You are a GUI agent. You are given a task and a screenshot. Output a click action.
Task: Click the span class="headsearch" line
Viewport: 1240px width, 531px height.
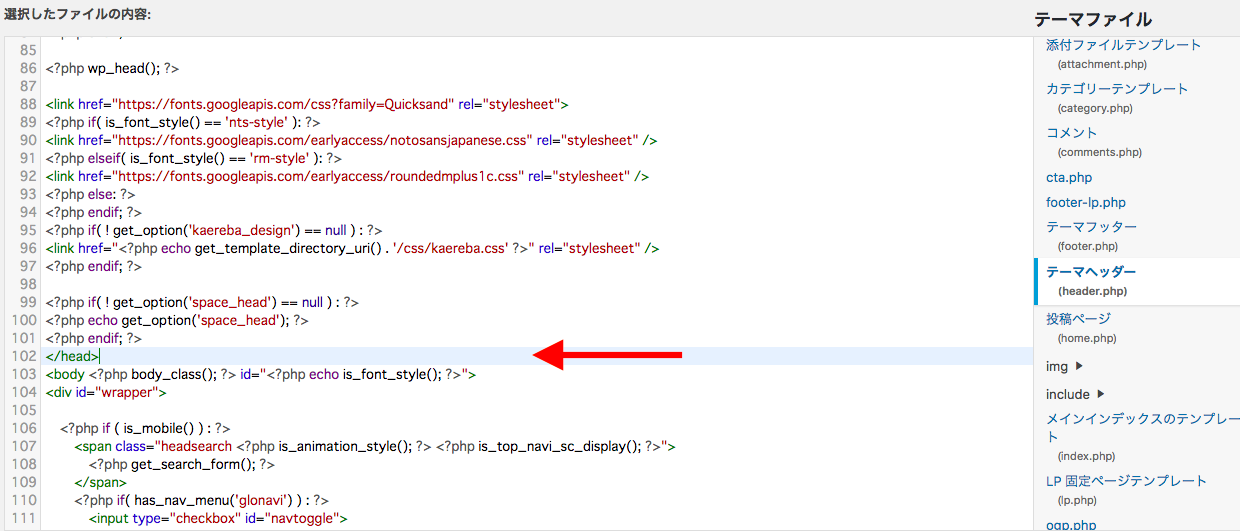(x=375, y=446)
